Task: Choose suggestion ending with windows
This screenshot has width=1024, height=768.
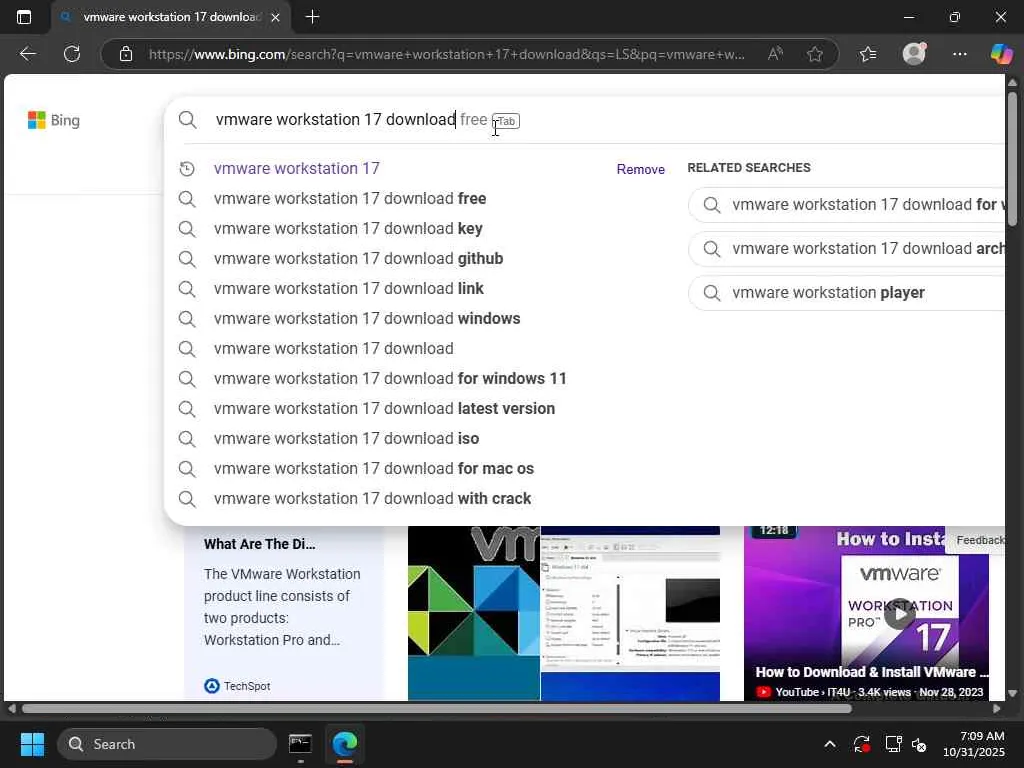Action: click(366, 319)
